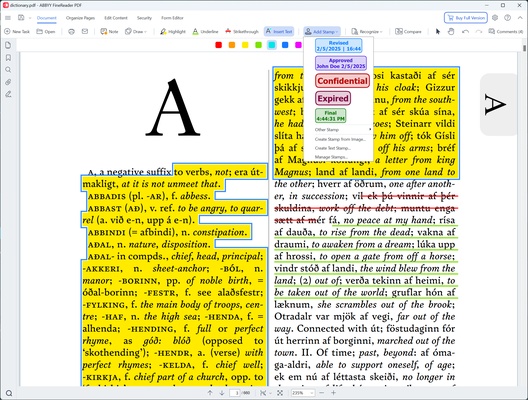Select the Highlight tool
Viewport: 528px width, 400px height.
click(173, 31)
